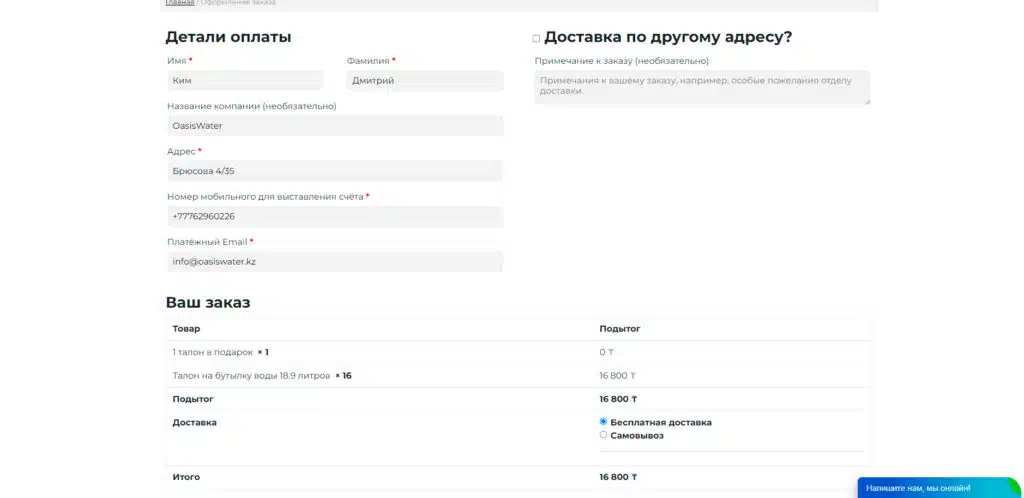Screen dimensions: 1024x498
Task: Click the Ваш заказ heading
Action: [208, 303]
